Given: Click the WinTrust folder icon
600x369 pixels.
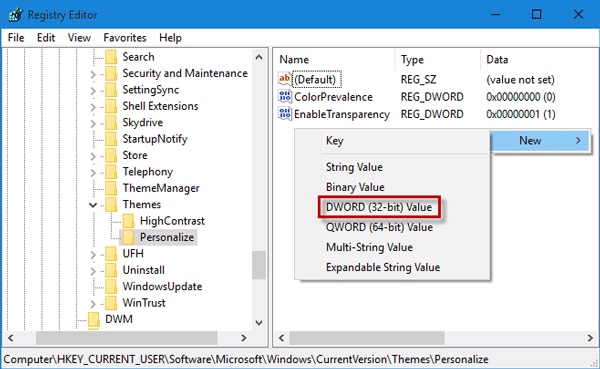Looking at the screenshot, I should click(x=111, y=303).
